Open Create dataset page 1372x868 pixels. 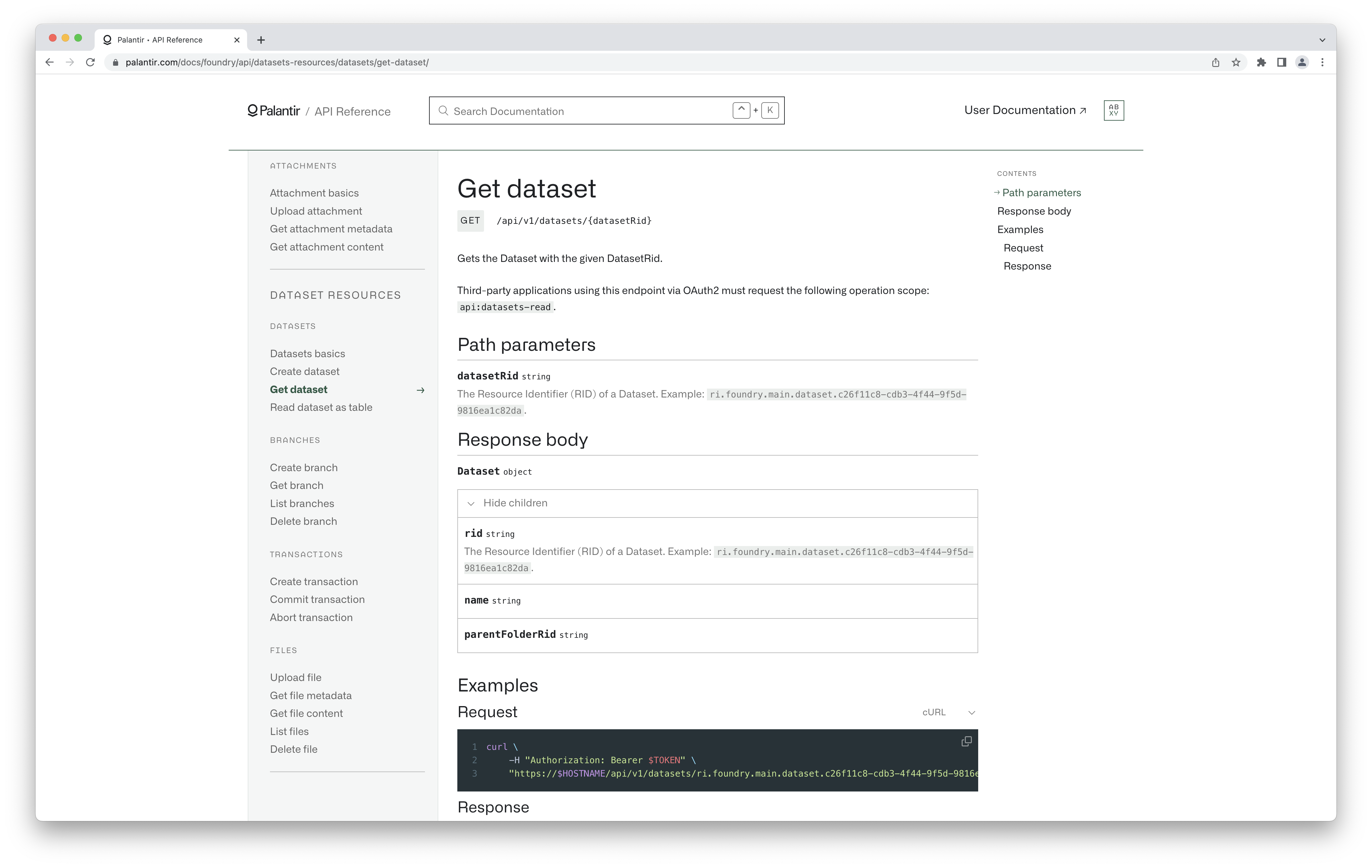tap(304, 371)
